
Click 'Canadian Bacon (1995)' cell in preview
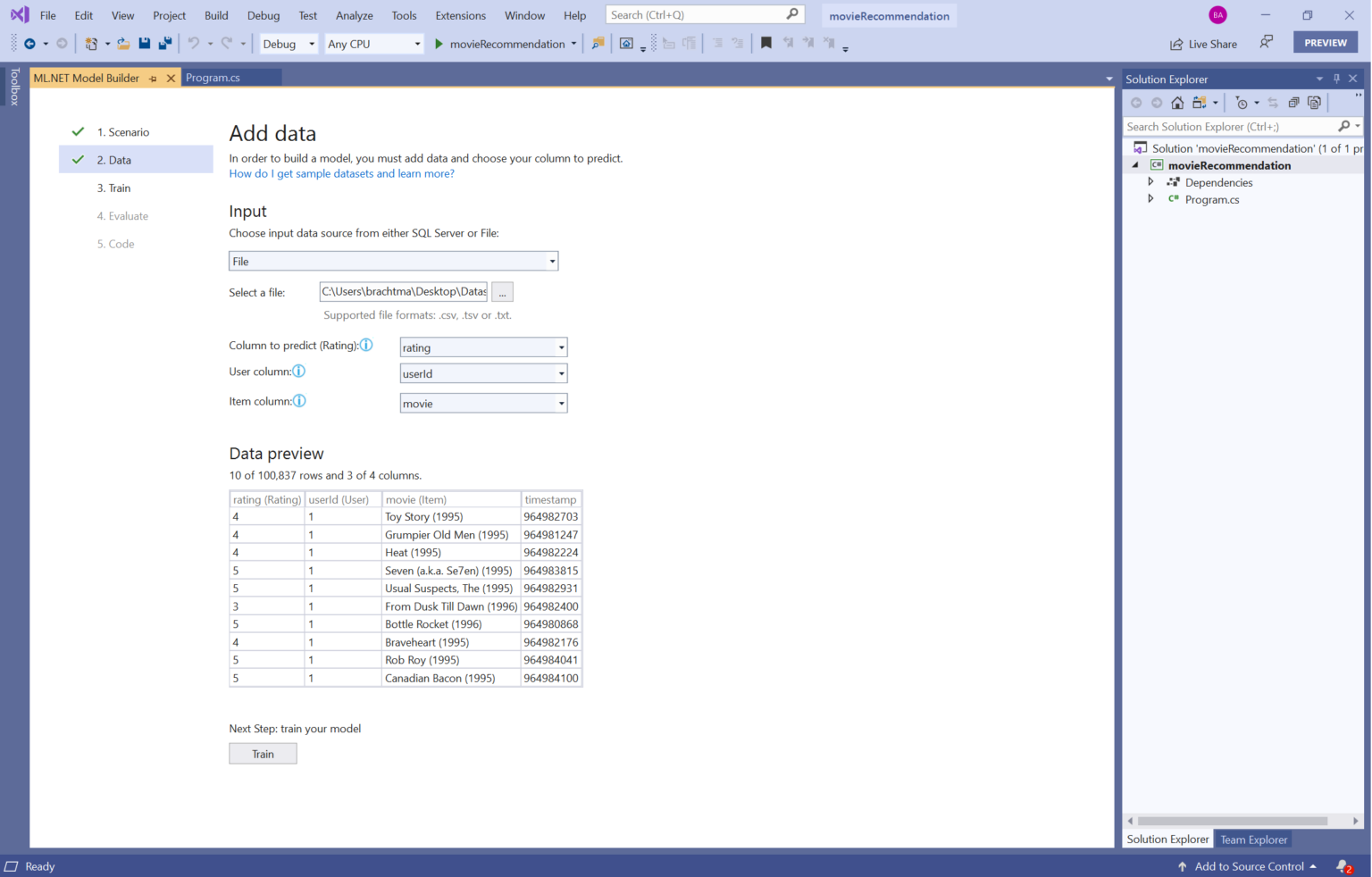pos(440,678)
